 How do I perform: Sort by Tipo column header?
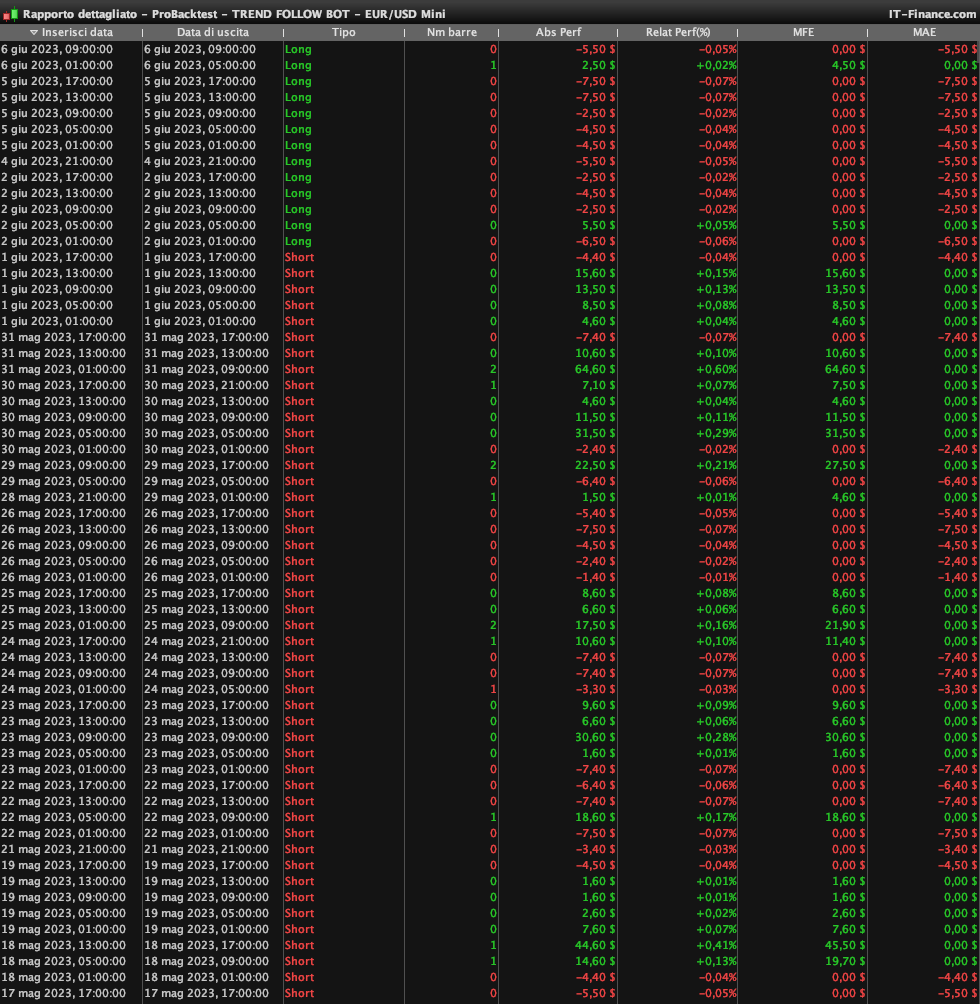(344, 32)
